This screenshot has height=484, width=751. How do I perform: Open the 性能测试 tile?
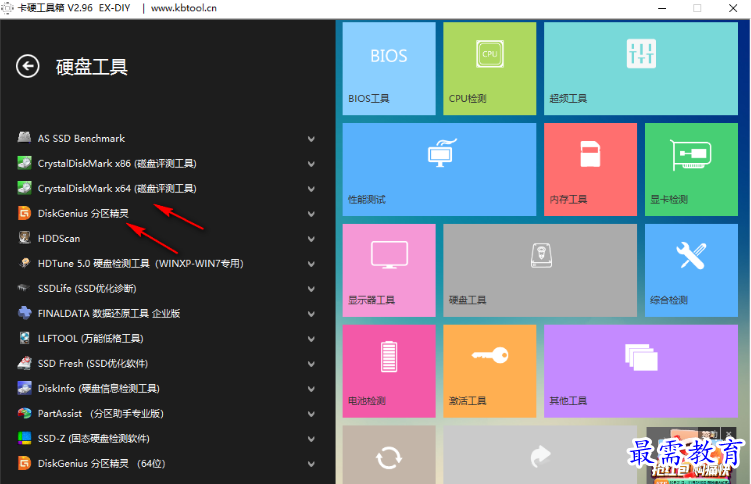point(439,169)
